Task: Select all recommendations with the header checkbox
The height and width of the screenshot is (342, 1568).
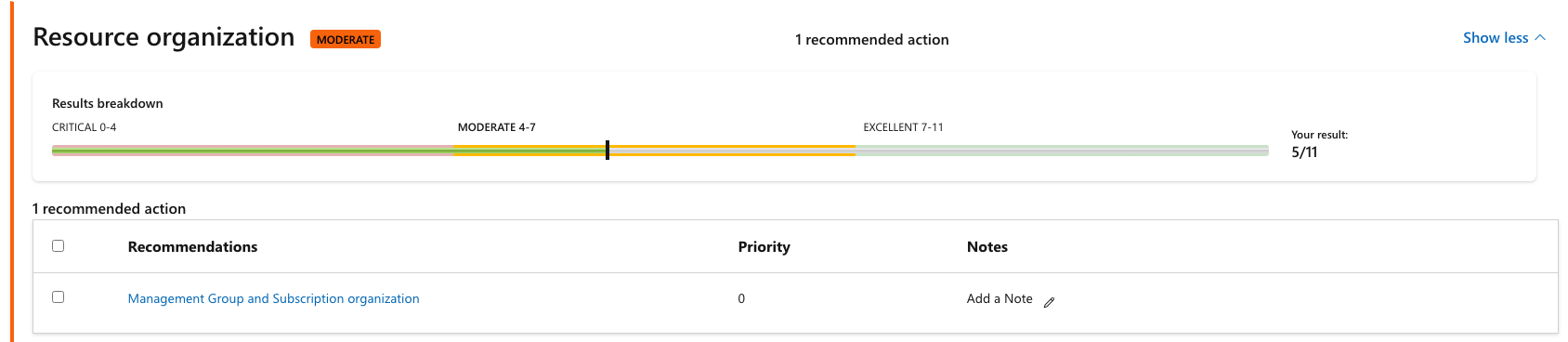Action: click(58, 245)
